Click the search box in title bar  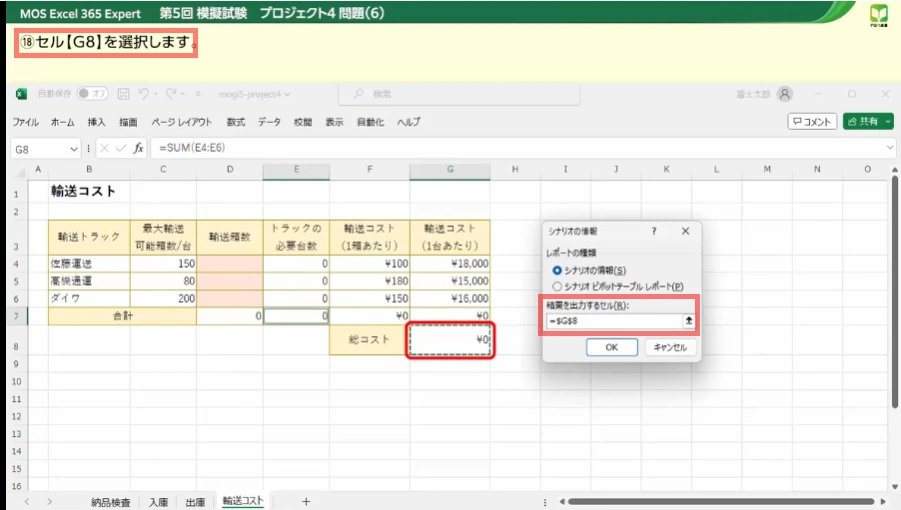point(459,94)
